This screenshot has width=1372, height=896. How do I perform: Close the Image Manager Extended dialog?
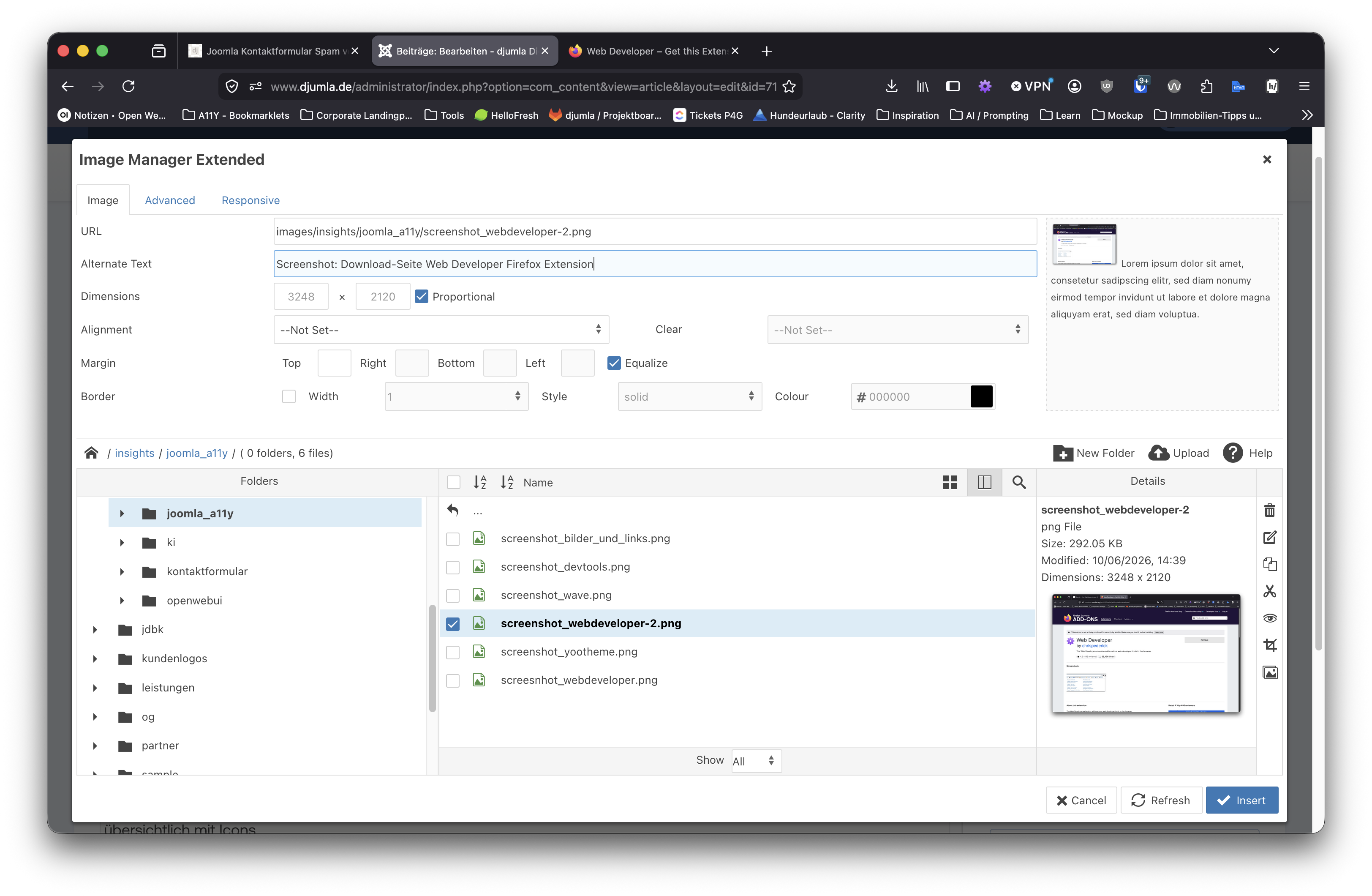pyautogui.click(x=1266, y=159)
